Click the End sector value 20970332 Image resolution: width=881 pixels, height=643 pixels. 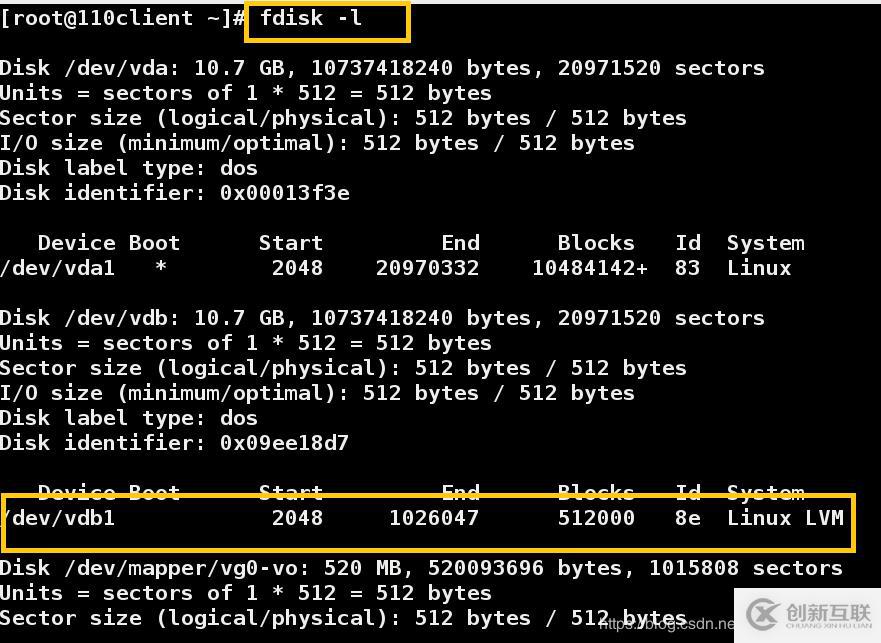(x=427, y=268)
